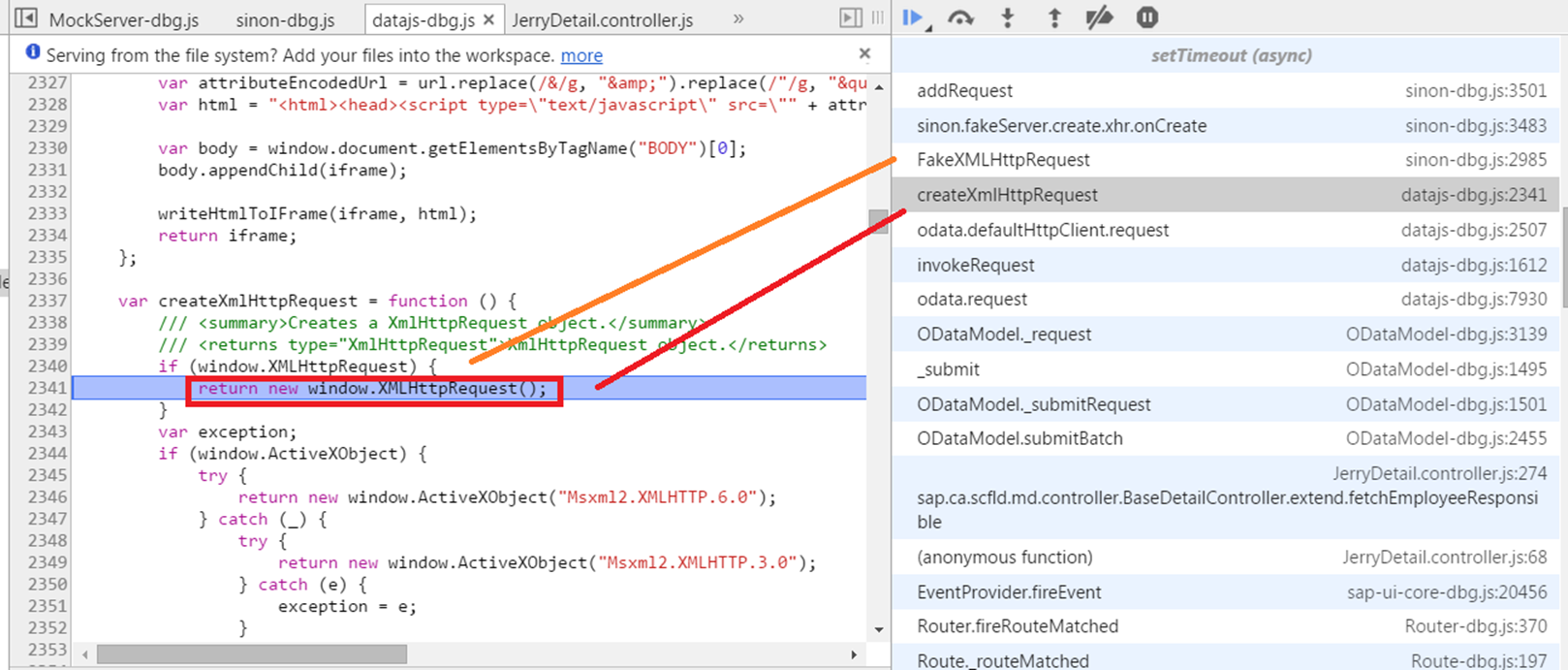Dismiss the file system info bar
Image resolution: width=1568 pixels, height=670 pixels.
864,53
